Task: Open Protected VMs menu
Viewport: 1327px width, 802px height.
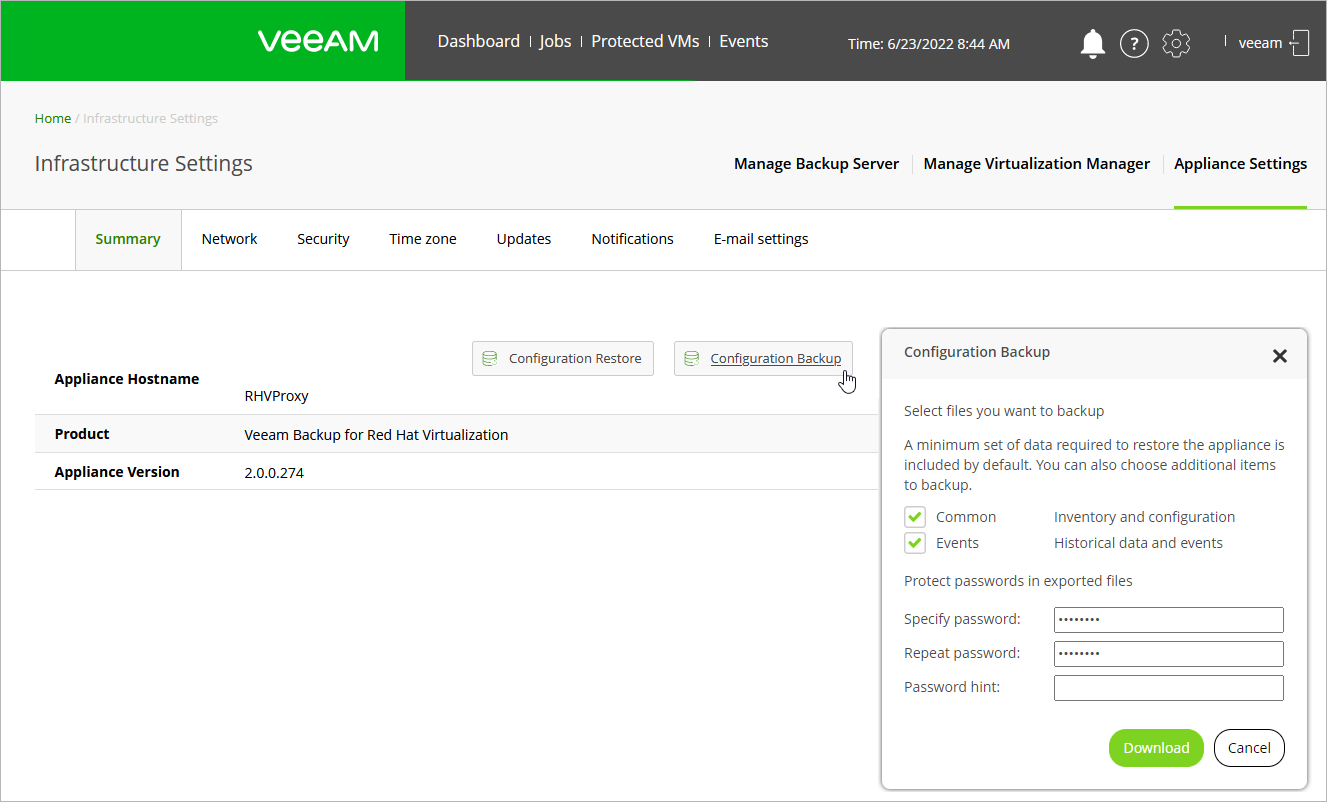Action: (646, 41)
